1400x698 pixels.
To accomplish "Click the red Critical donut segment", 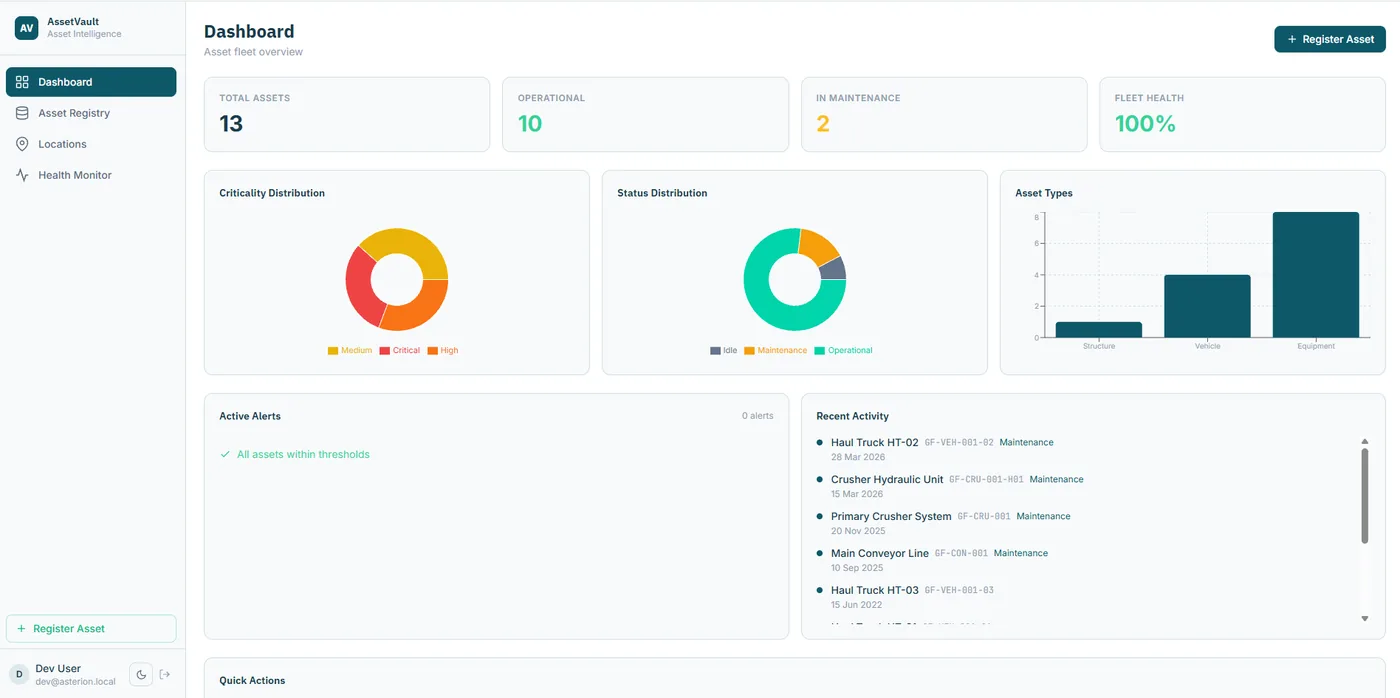I will click(x=360, y=285).
